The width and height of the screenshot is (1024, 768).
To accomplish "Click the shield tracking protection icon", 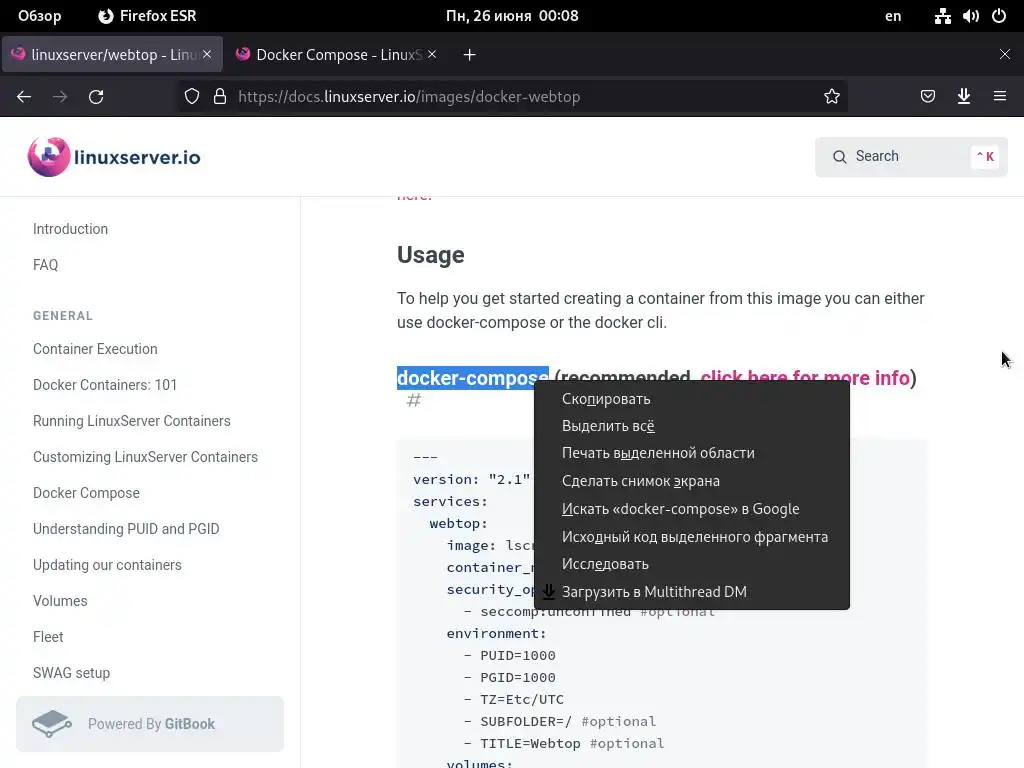I will pos(192,97).
